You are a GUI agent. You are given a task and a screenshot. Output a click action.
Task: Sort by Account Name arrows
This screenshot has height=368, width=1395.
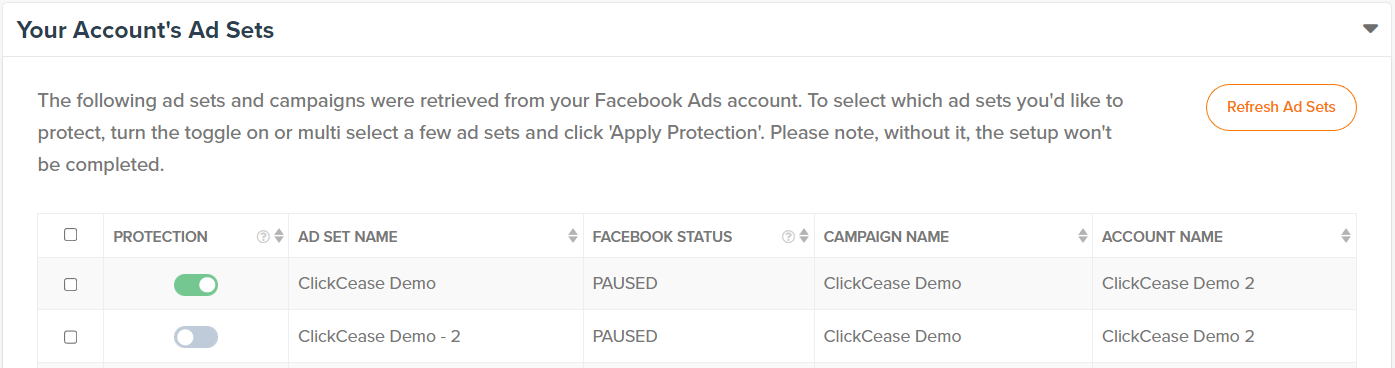coord(1346,237)
